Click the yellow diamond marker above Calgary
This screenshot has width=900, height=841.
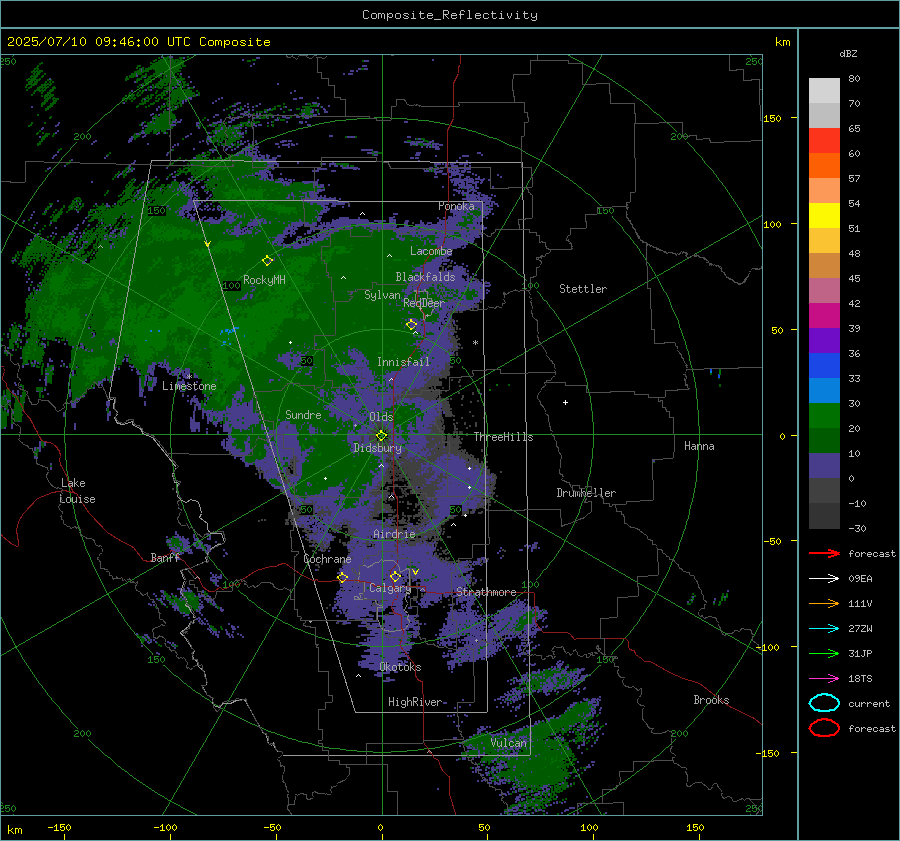pos(395,576)
